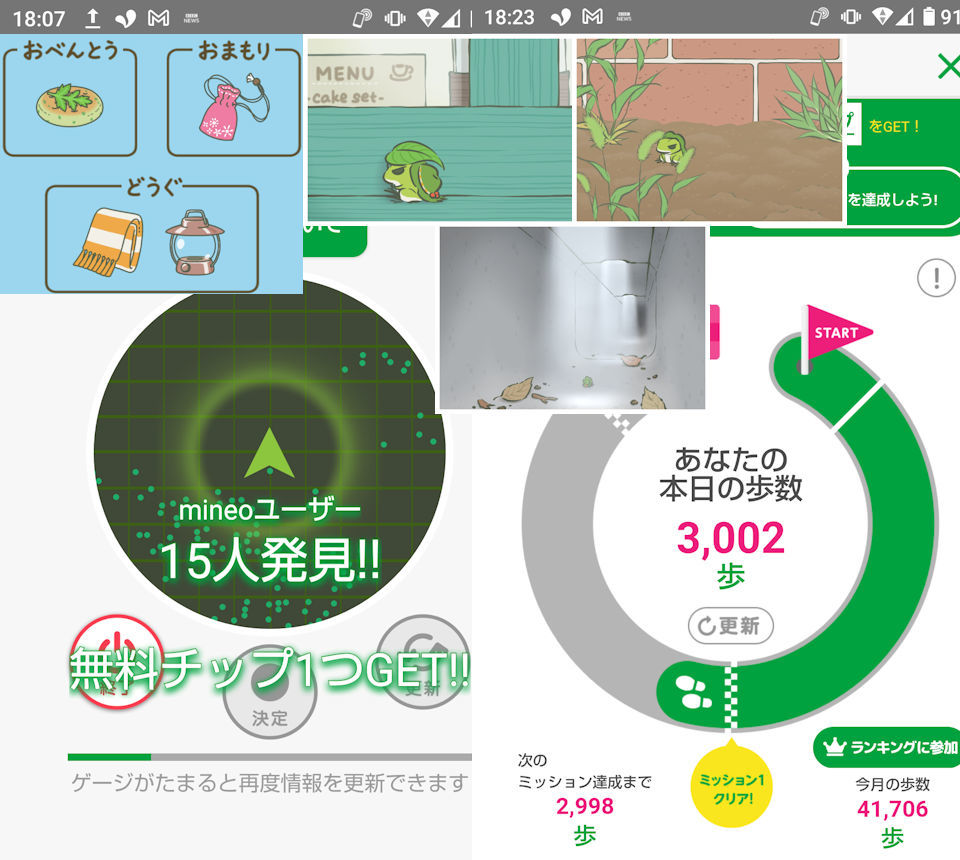Tap the どうぐ label
Image resolution: width=960 pixels, height=860 pixels.
tap(153, 186)
